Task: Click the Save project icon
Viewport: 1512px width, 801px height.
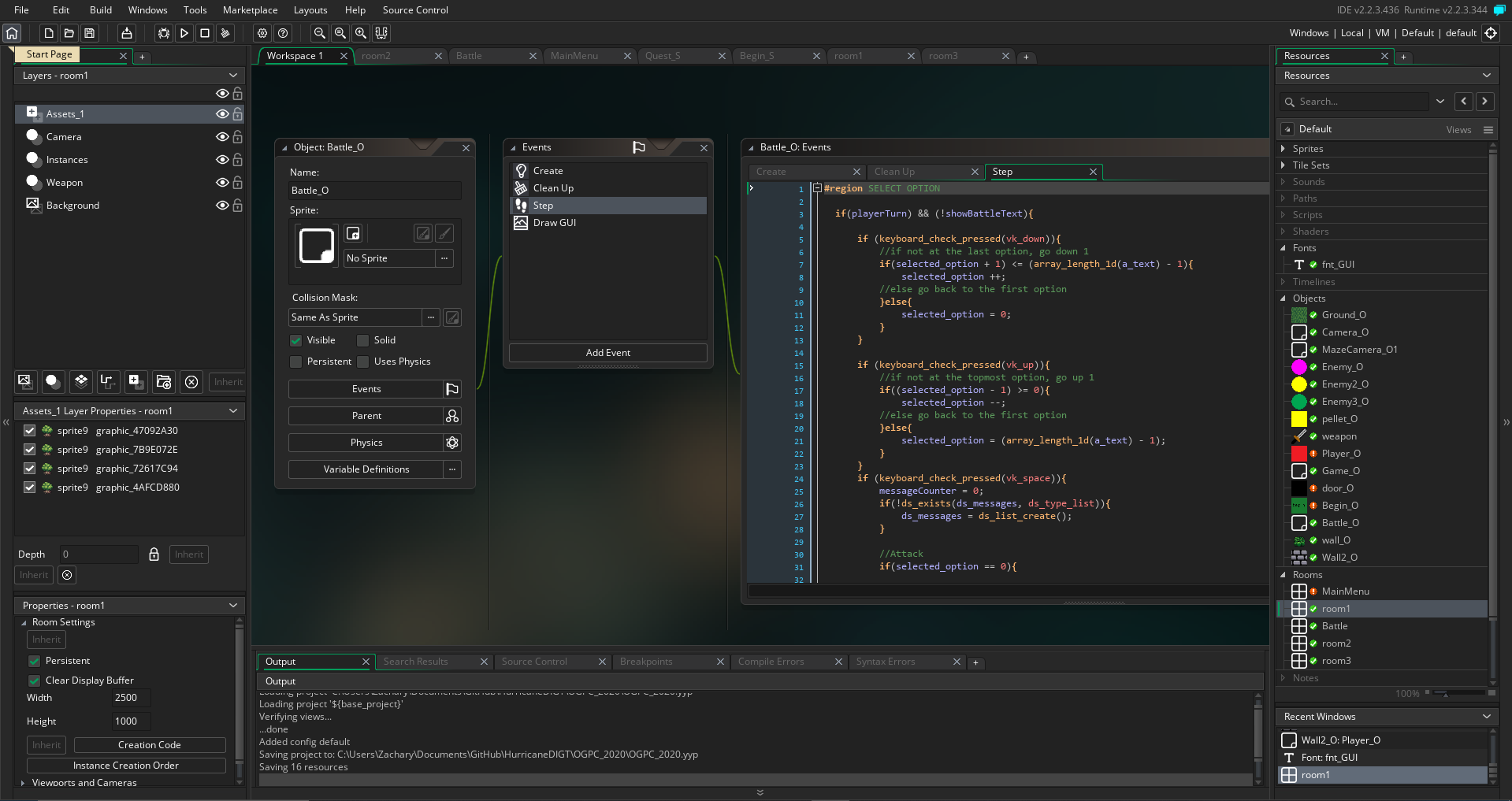Action: point(90,33)
